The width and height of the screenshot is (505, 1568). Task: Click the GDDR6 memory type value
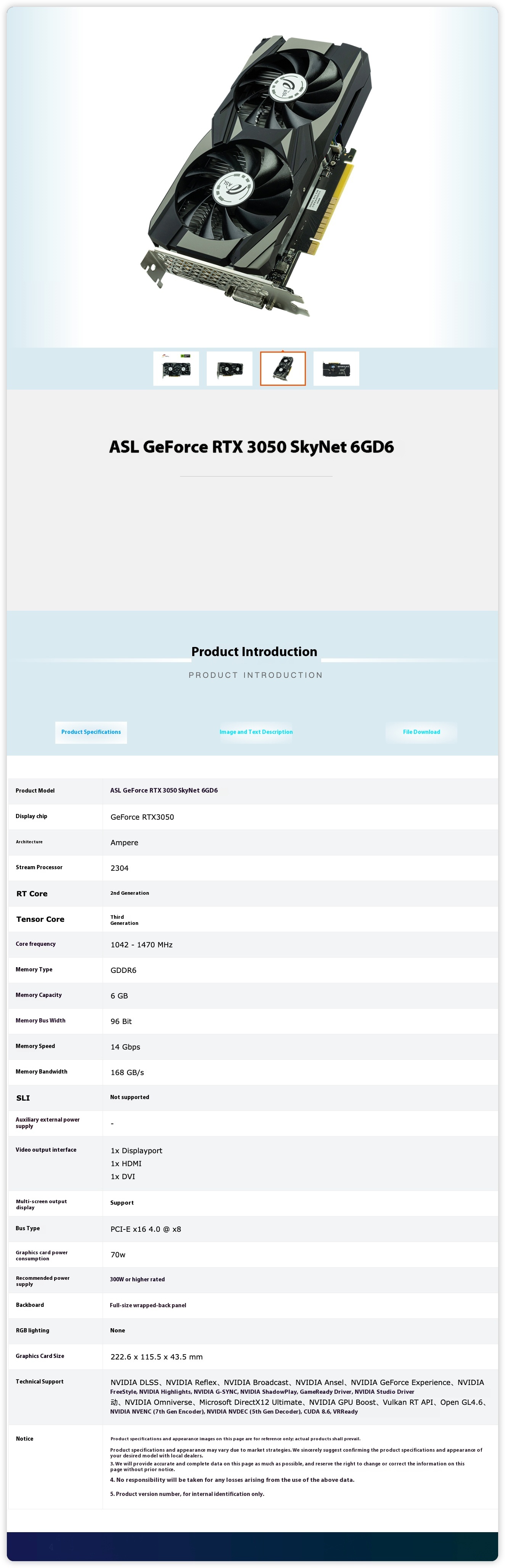click(x=123, y=970)
